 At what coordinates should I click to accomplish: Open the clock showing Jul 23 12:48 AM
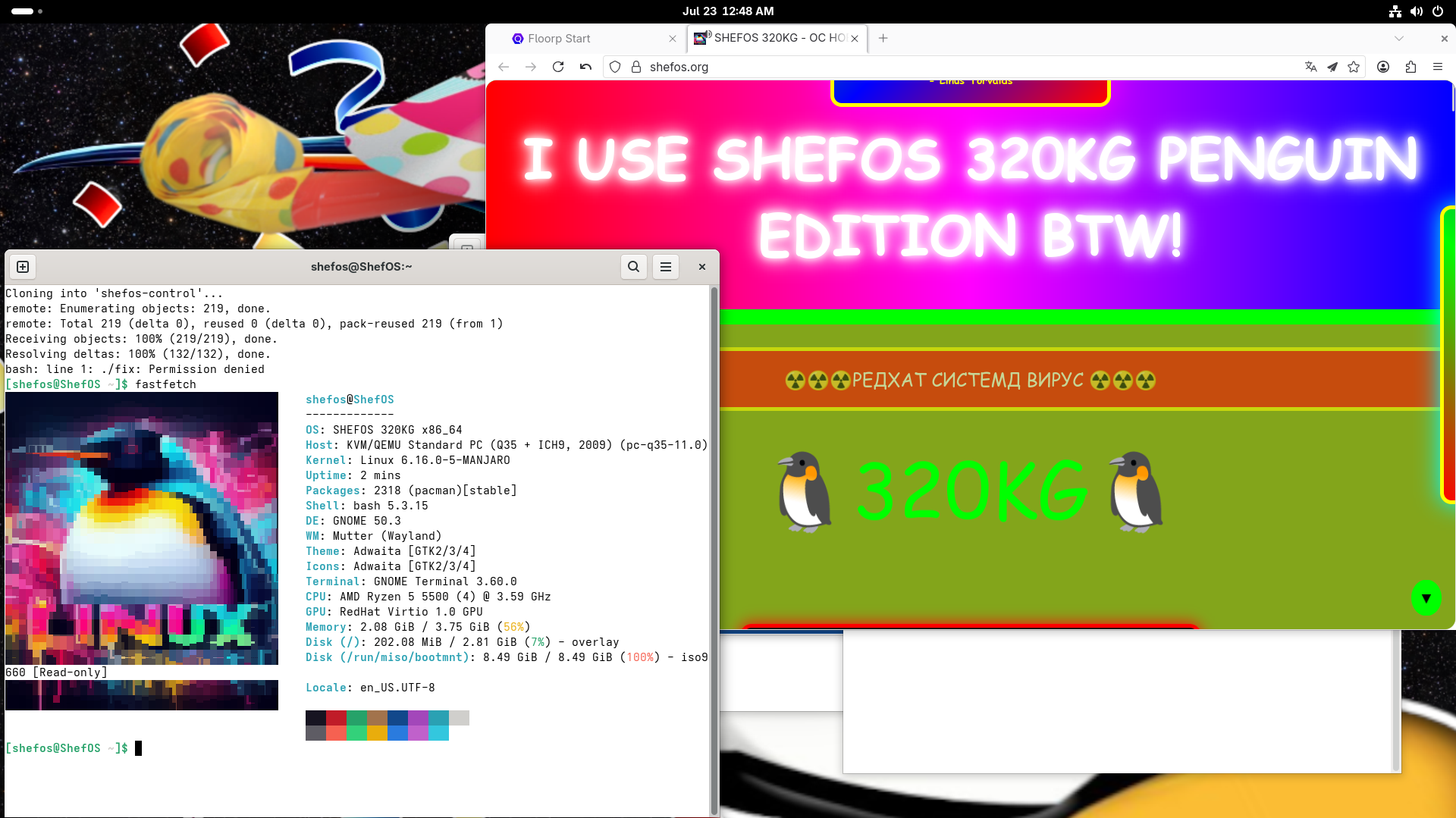tap(728, 11)
